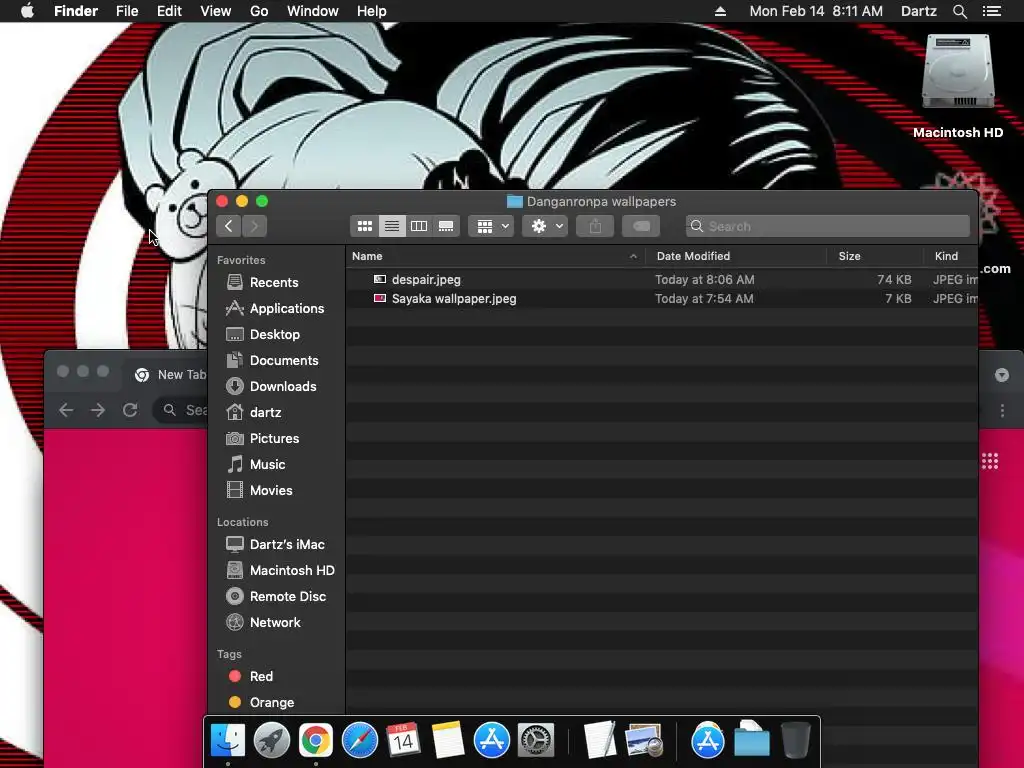This screenshot has height=768, width=1024.
Task: Open the View menu
Action: click(x=216, y=11)
